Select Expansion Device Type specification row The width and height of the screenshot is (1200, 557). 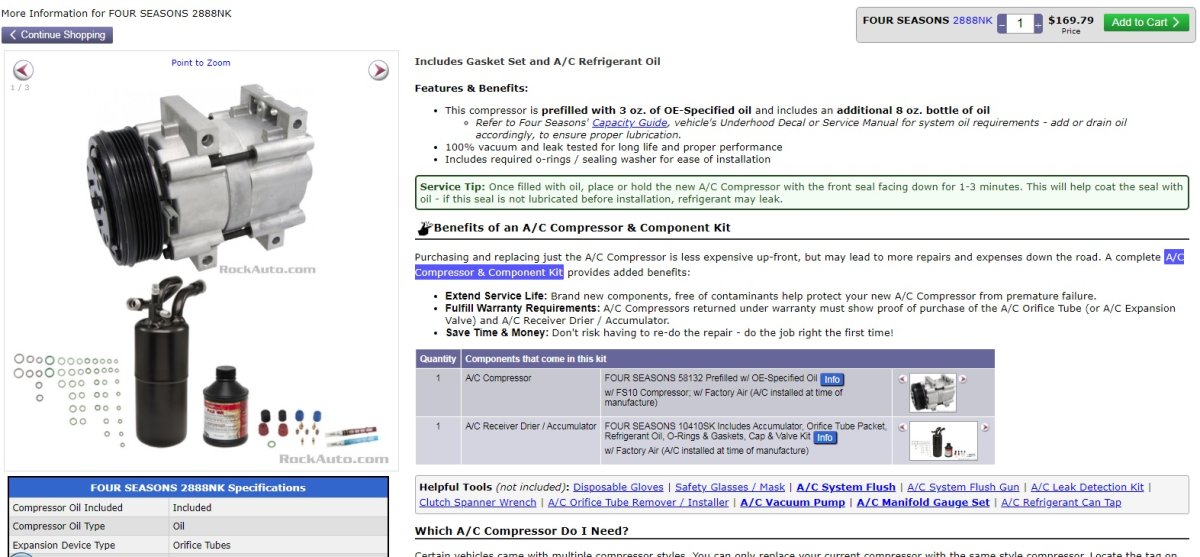[198, 546]
